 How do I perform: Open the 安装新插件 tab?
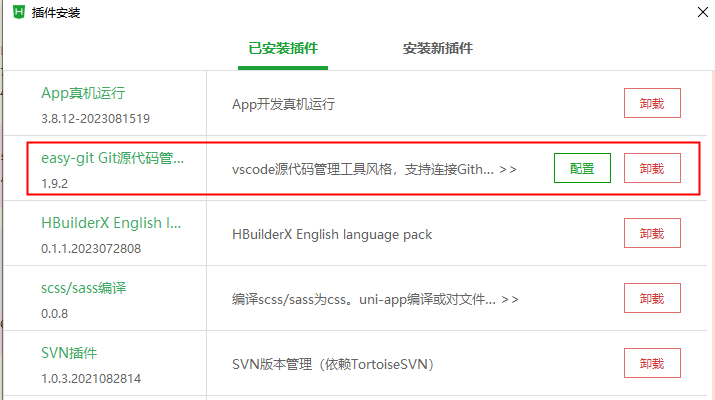tap(438, 48)
